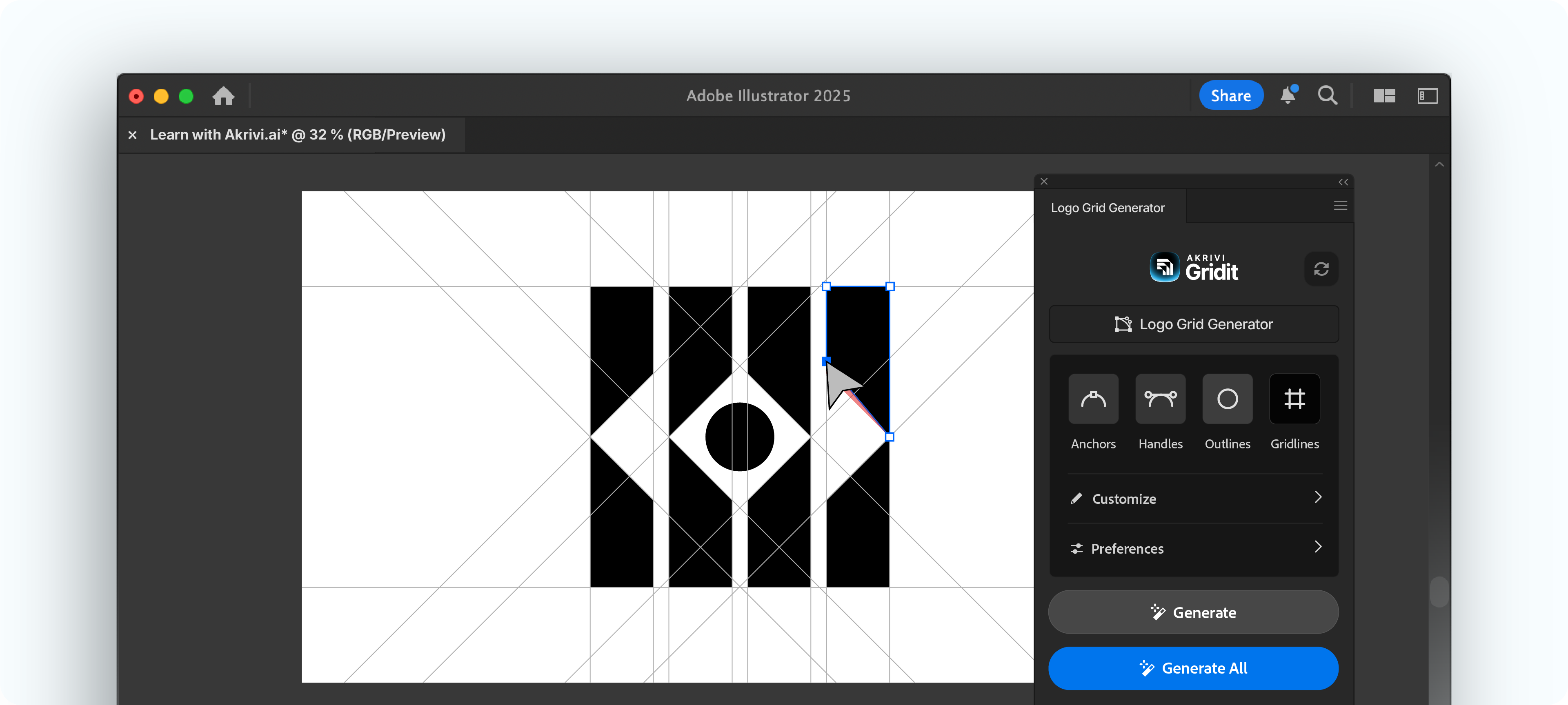The image size is (1568, 705).
Task: Click the Gridit refresh icon
Action: (x=1321, y=269)
